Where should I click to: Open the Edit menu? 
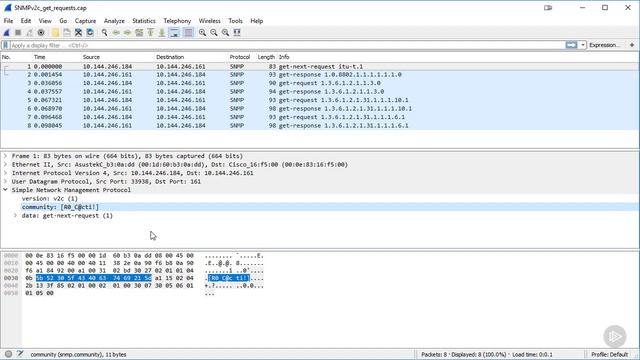(26, 21)
